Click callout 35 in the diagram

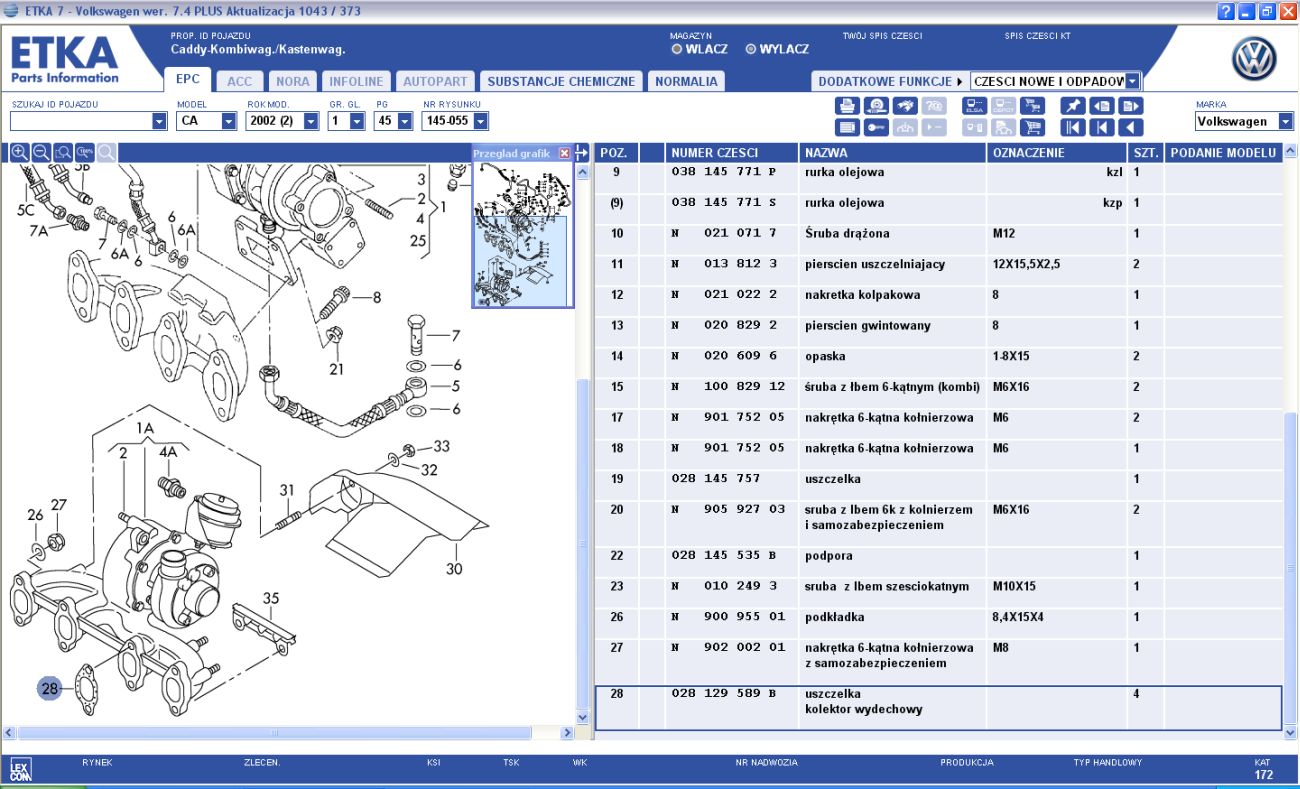pyautogui.click(x=271, y=600)
